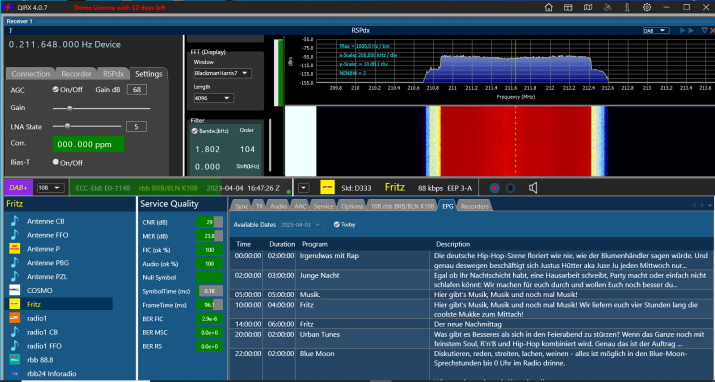Switch to the RSPdx tab
The image size is (715, 382).
[113, 74]
